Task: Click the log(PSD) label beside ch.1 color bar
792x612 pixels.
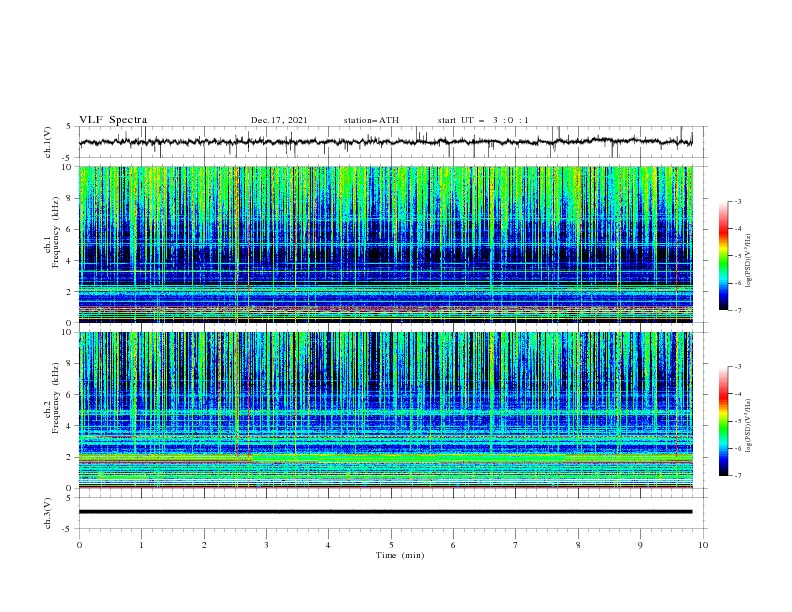Action: coord(748,261)
